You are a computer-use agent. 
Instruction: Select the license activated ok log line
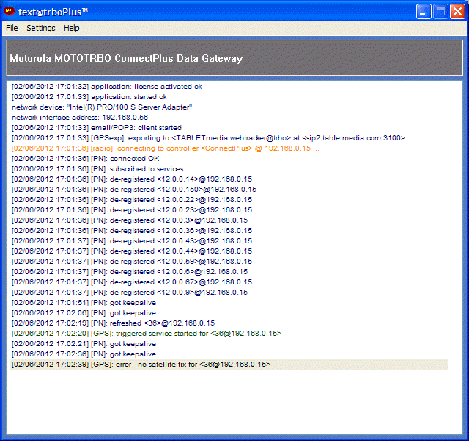pos(107,87)
